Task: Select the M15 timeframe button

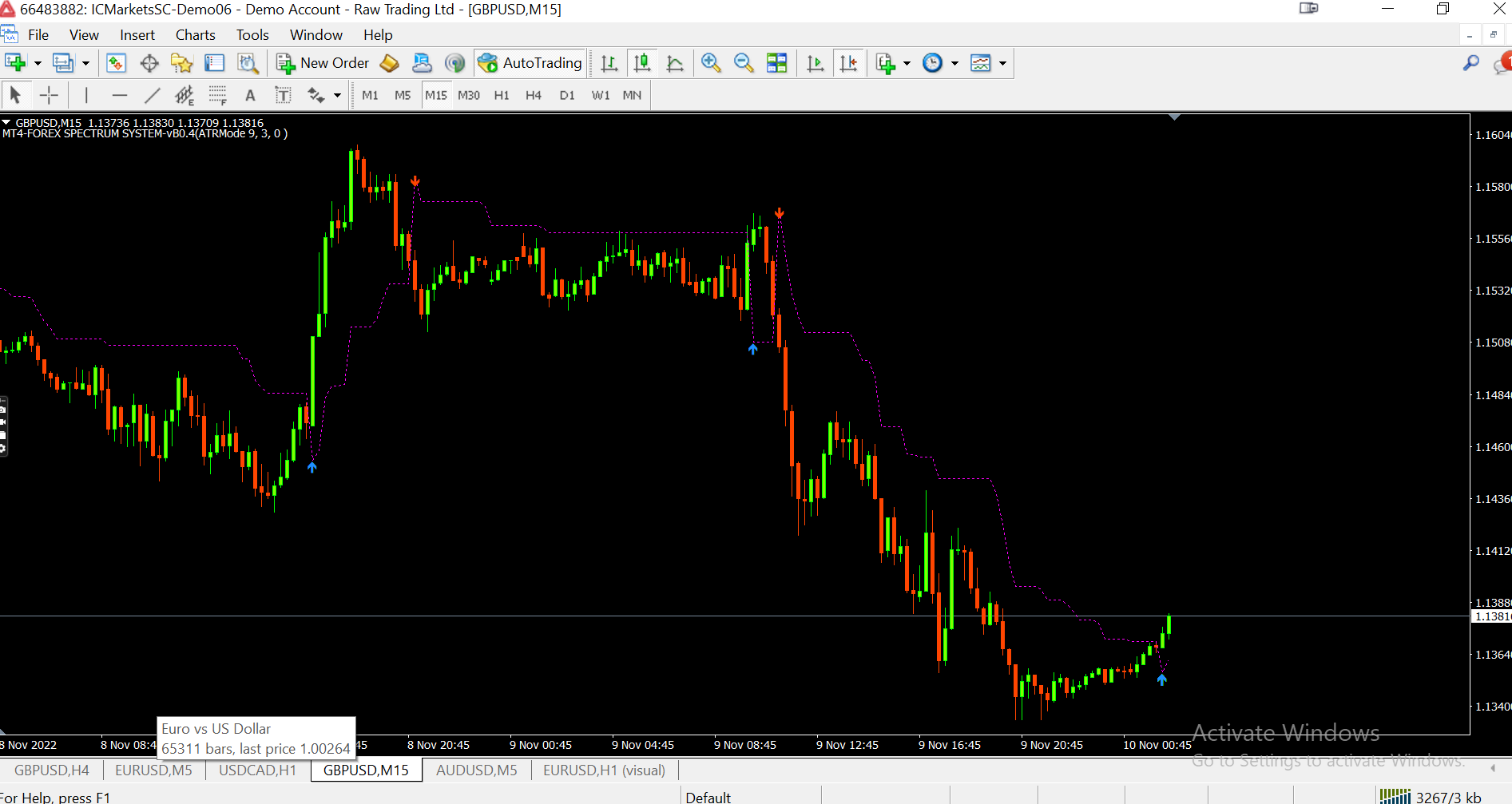Action: 436,95
